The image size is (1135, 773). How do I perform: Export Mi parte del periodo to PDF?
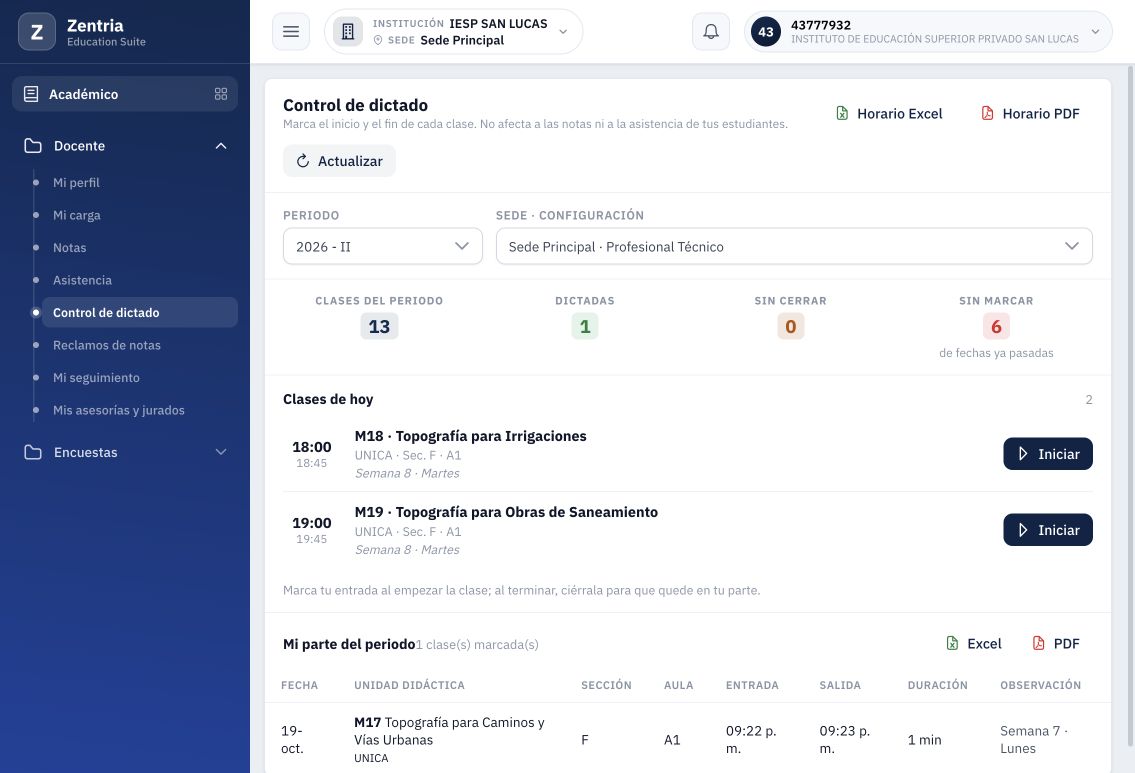[x=1056, y=643]
